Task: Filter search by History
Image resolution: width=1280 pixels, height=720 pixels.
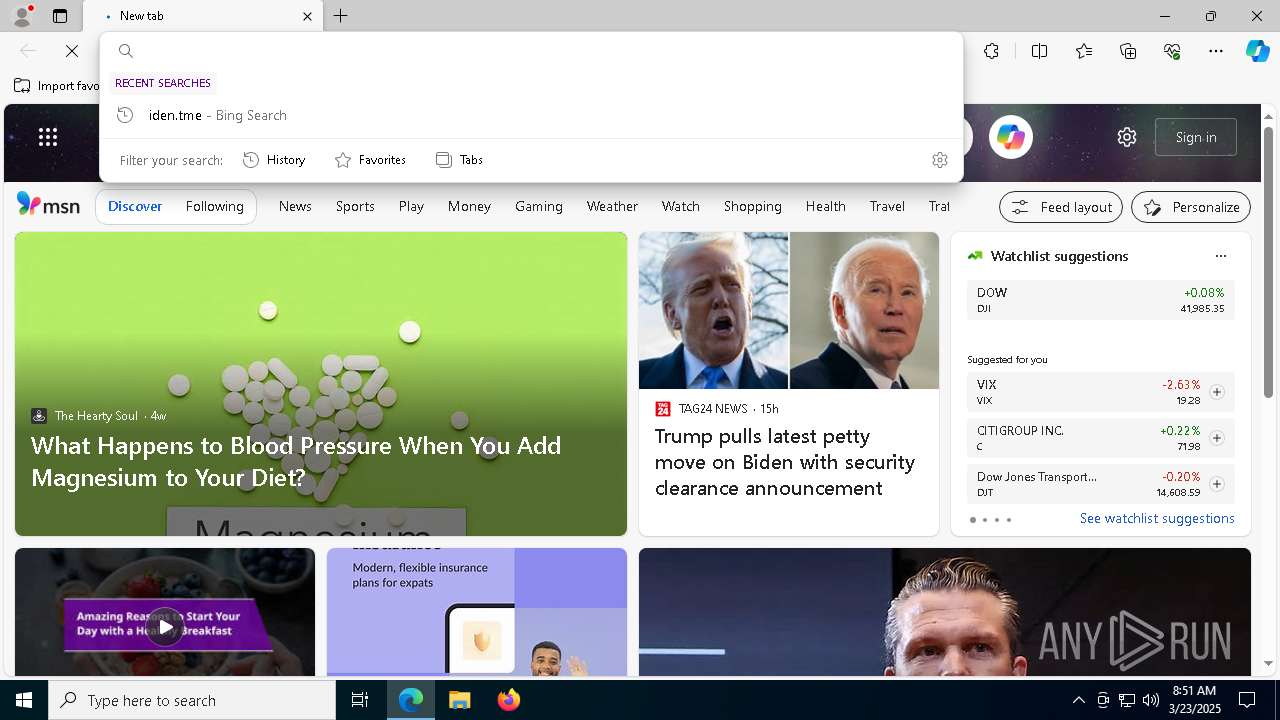Action: coord(274,160)
